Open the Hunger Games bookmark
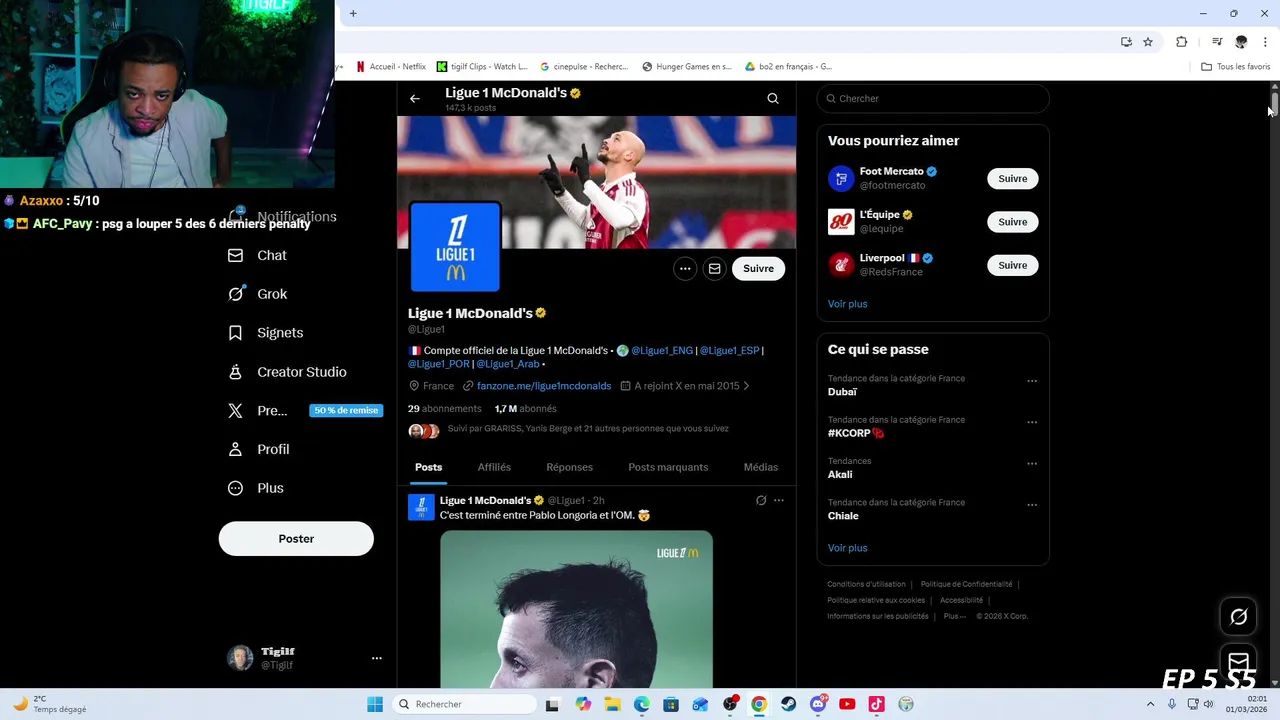 click(x=687, y=67)
